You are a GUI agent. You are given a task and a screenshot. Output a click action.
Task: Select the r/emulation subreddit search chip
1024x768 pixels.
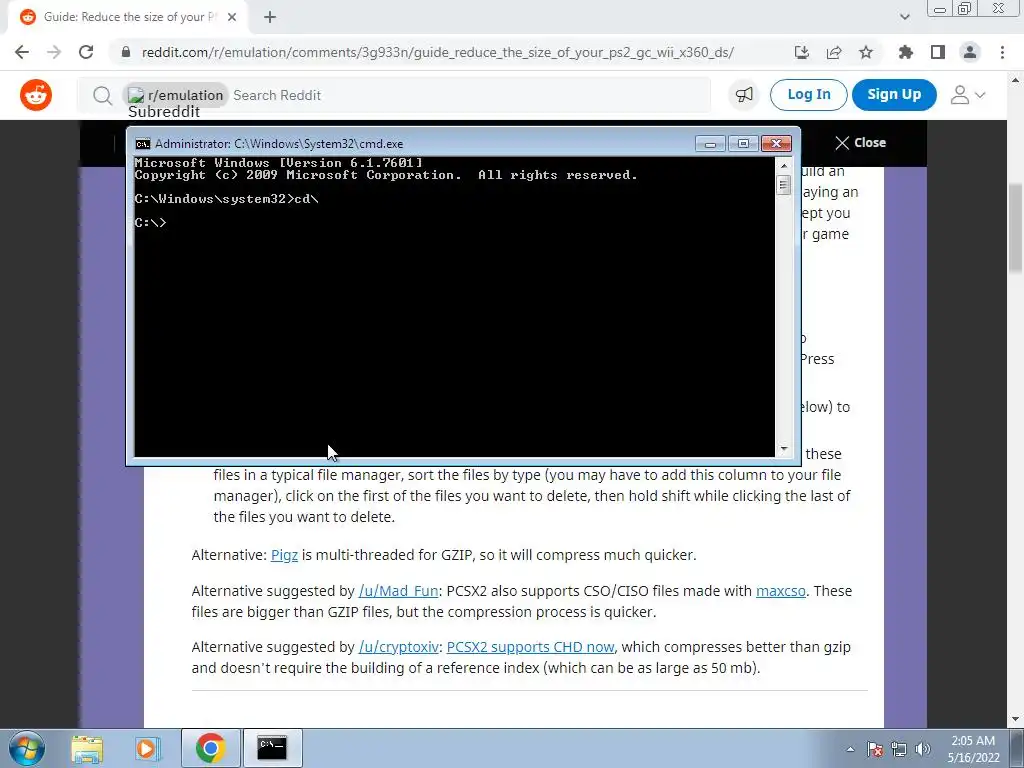pyautogui.click(x=176, y=95)
